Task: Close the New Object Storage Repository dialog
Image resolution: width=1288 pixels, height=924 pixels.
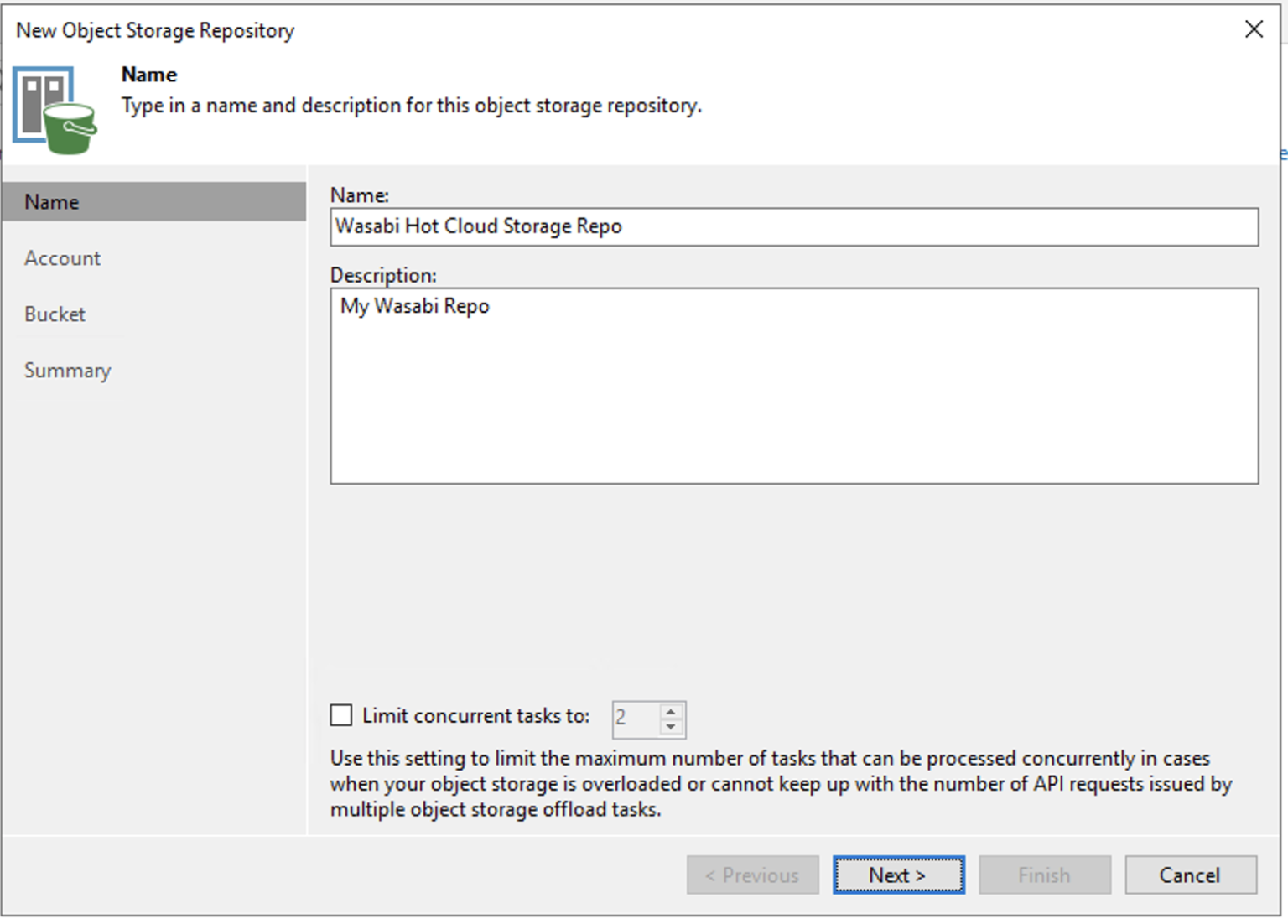Action: click(1254, 29)
